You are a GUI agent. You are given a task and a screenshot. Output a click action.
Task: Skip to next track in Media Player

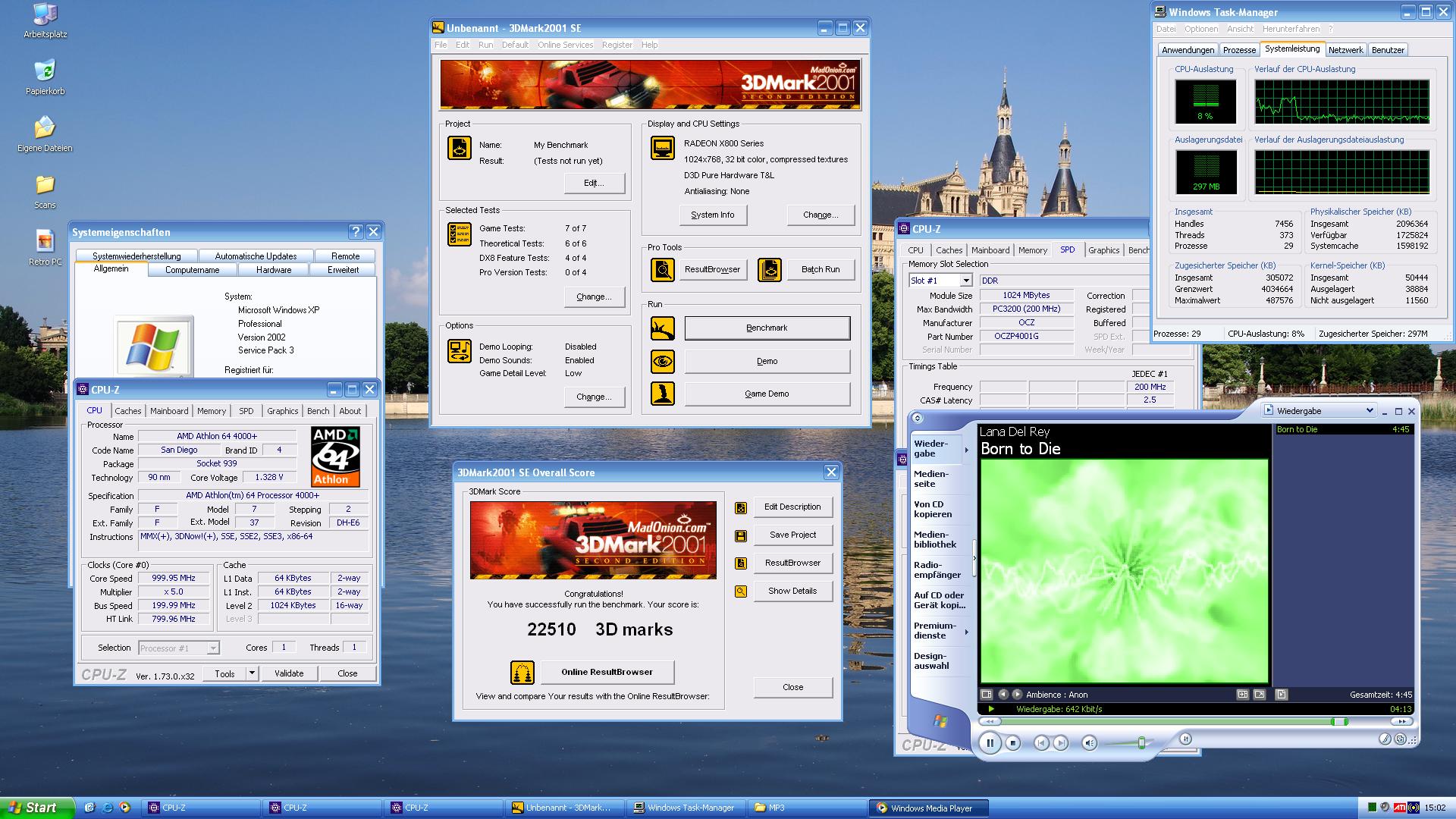[x=1061, y=743]
